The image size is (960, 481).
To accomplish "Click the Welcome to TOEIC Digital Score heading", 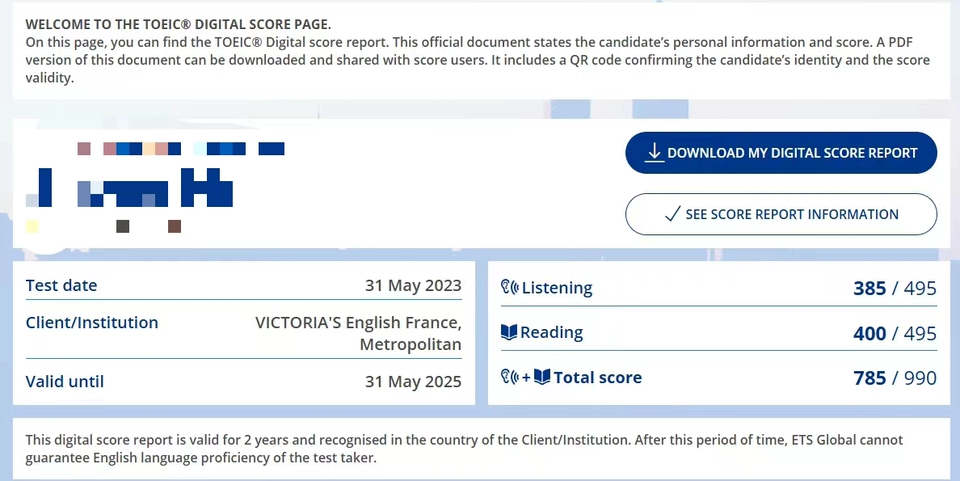I will pyautogui.click(x=178, y=24).
